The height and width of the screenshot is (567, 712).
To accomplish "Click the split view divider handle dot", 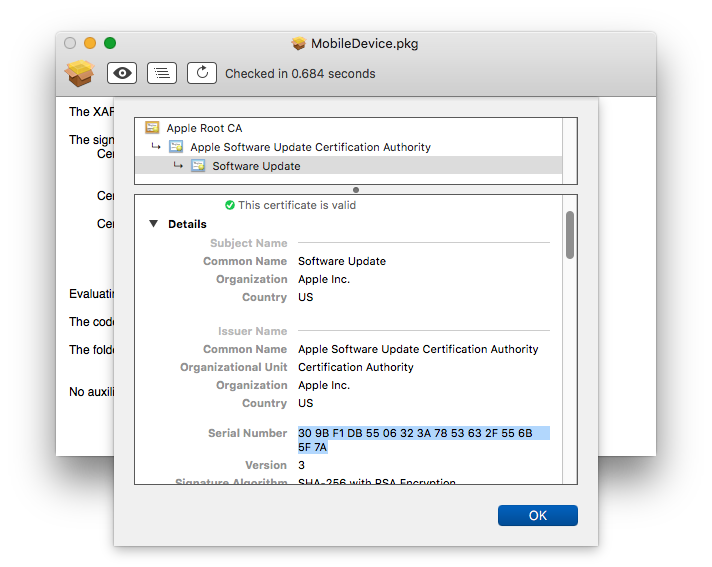I will click(x=356, y=190).
